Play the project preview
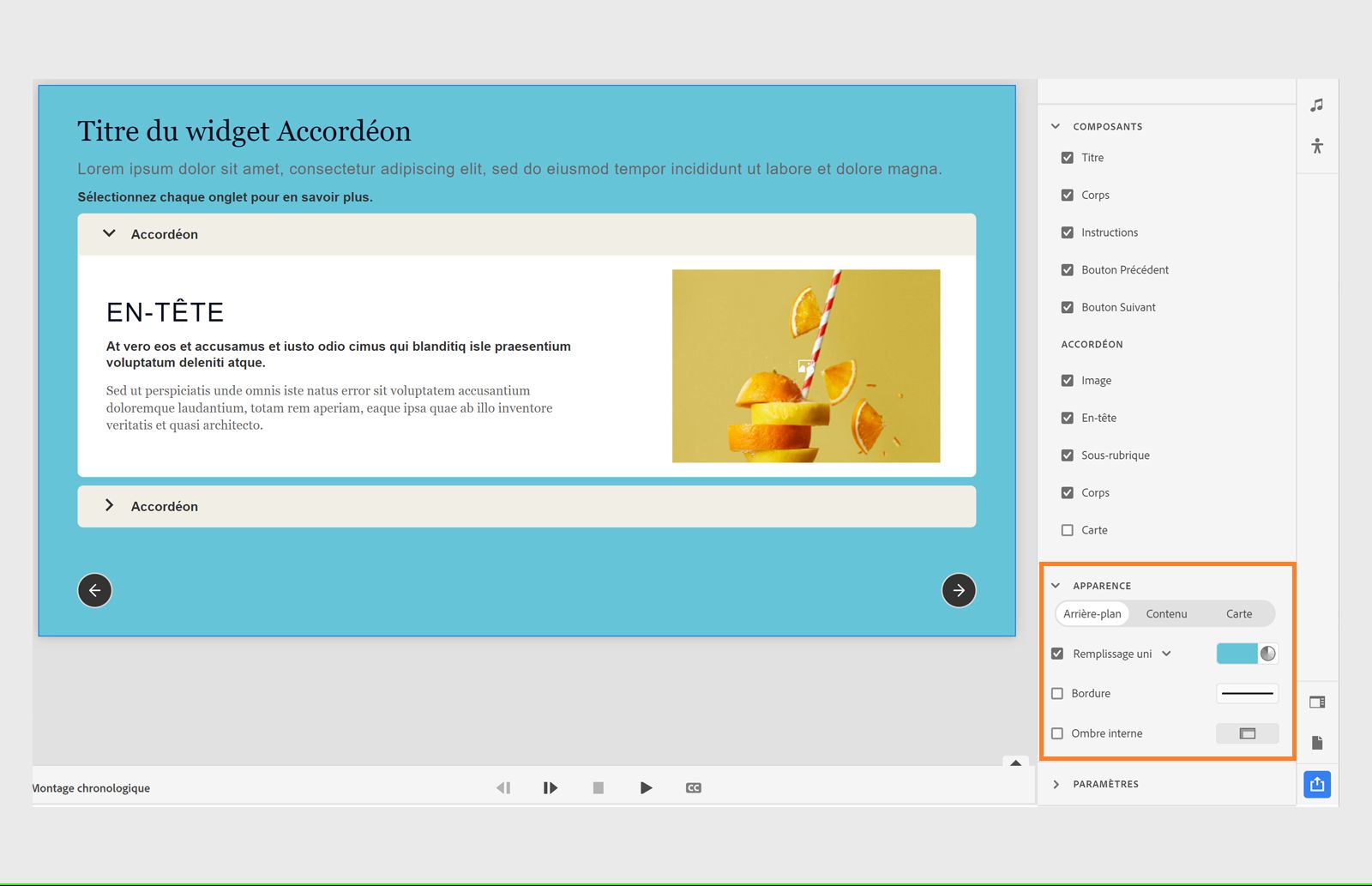This screenshot has width=1372, height=886. 646,787
